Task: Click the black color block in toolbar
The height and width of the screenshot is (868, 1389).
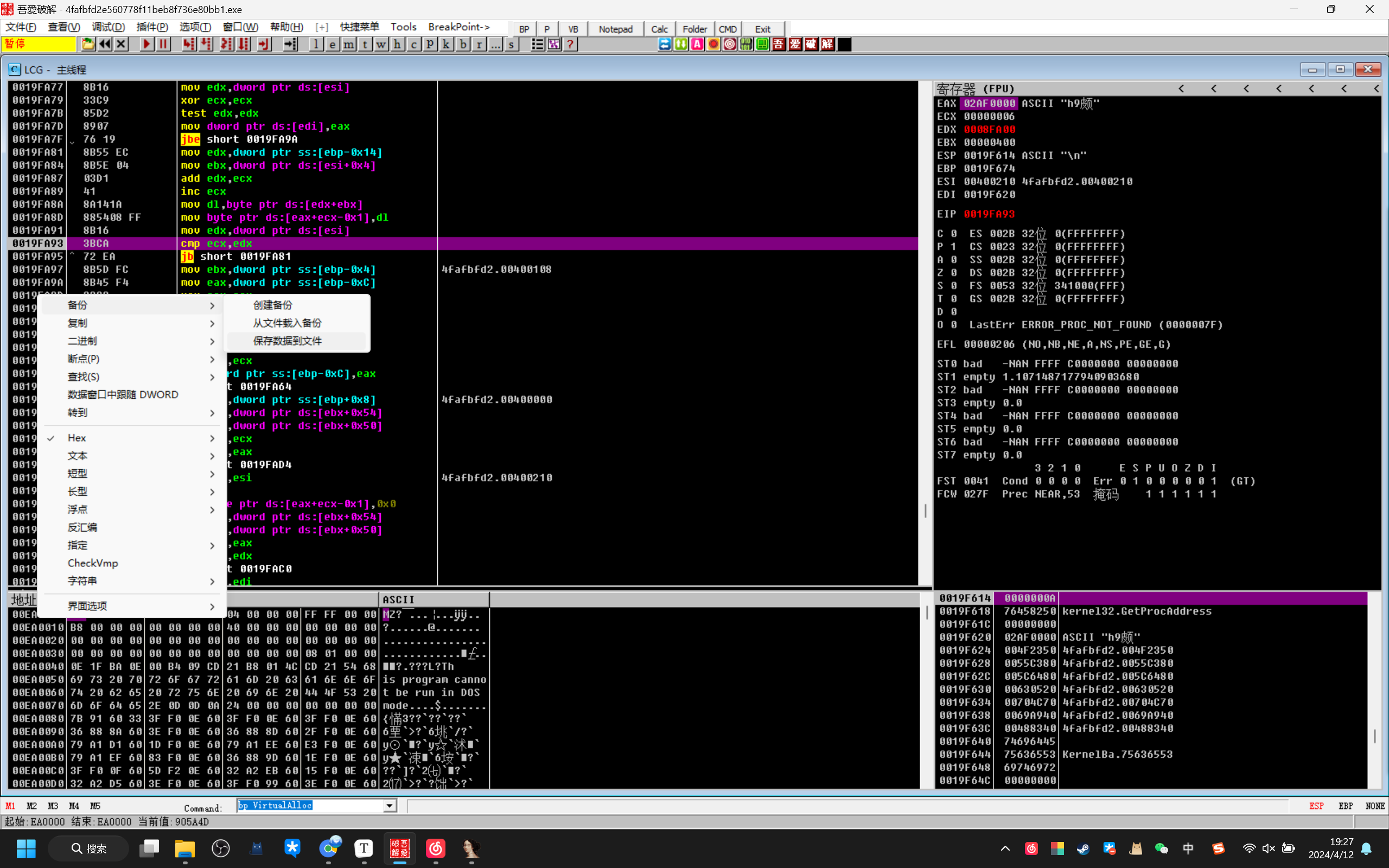Action: (x=844, y=44)
